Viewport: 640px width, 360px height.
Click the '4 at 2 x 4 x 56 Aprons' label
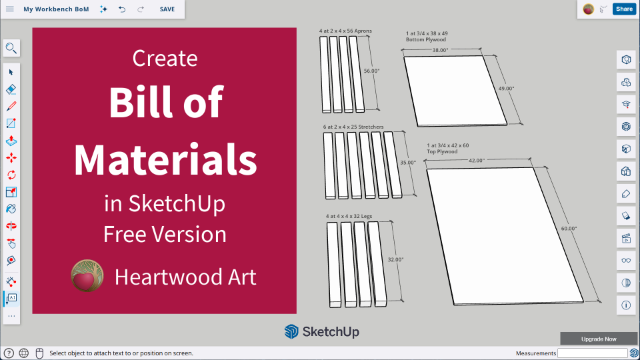(345, 31)
